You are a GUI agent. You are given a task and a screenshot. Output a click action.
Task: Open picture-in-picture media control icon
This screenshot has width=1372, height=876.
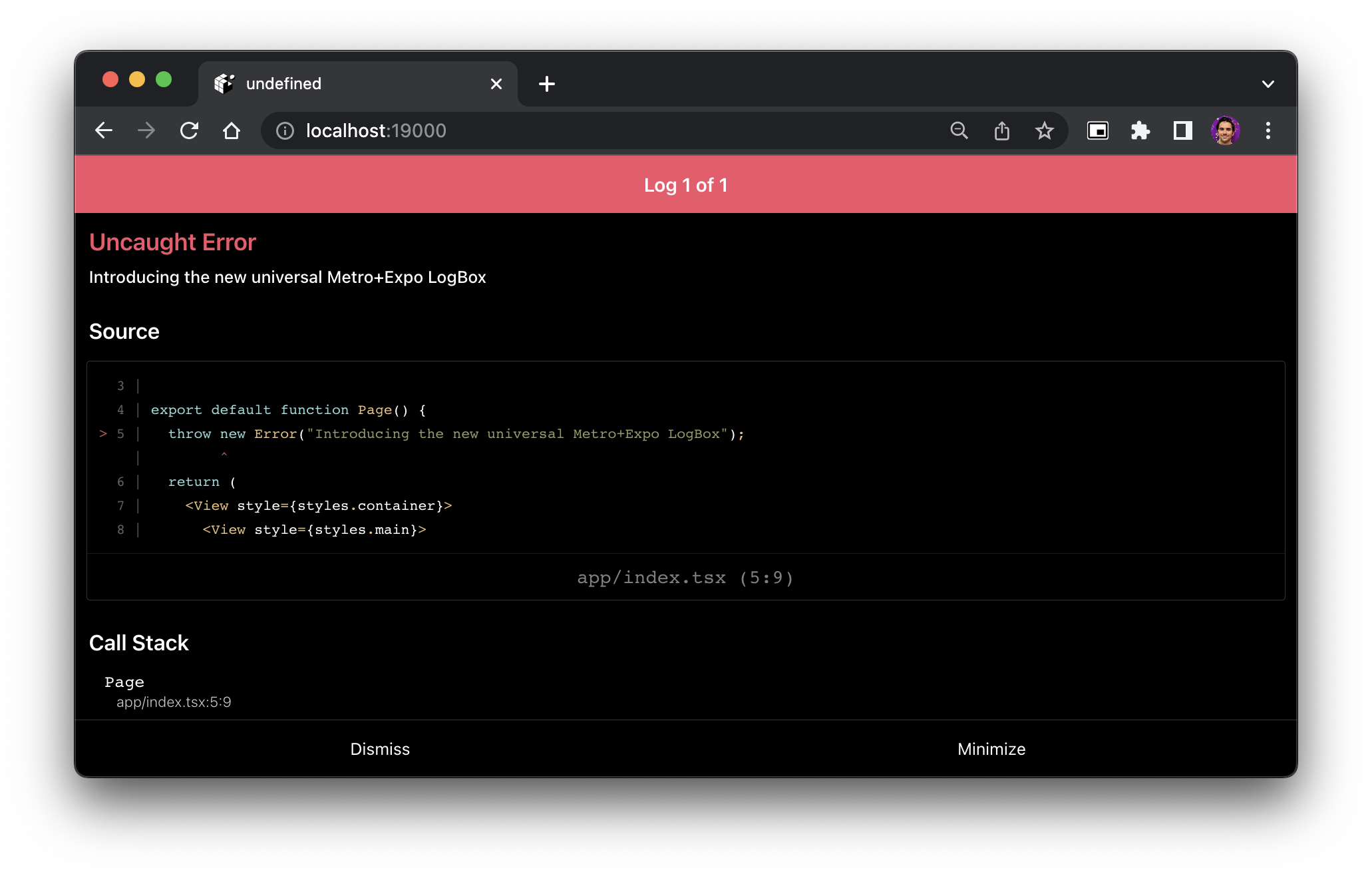tap(1097, 130)
